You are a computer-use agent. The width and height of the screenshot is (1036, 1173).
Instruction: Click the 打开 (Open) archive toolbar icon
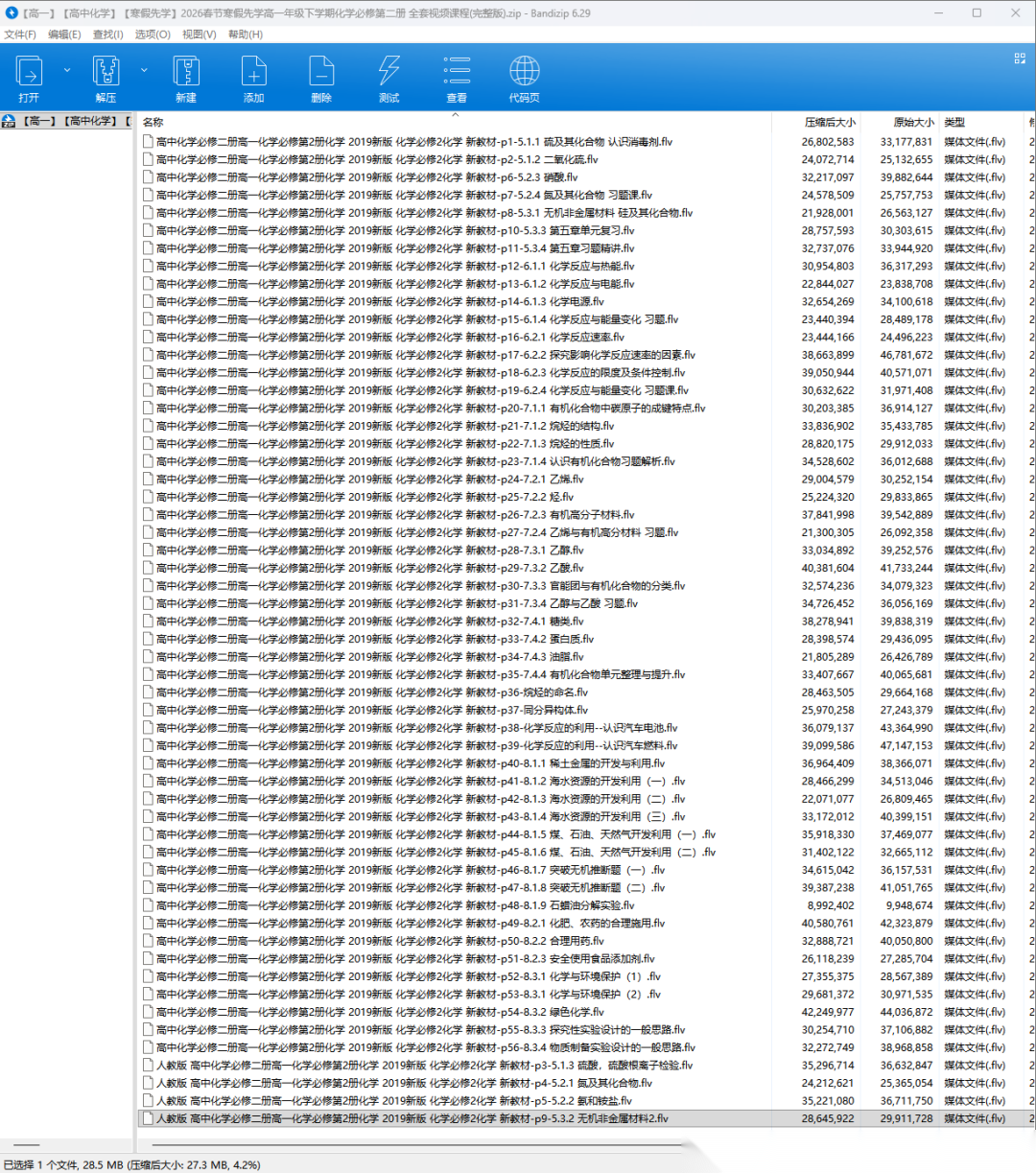pos(29,78)
